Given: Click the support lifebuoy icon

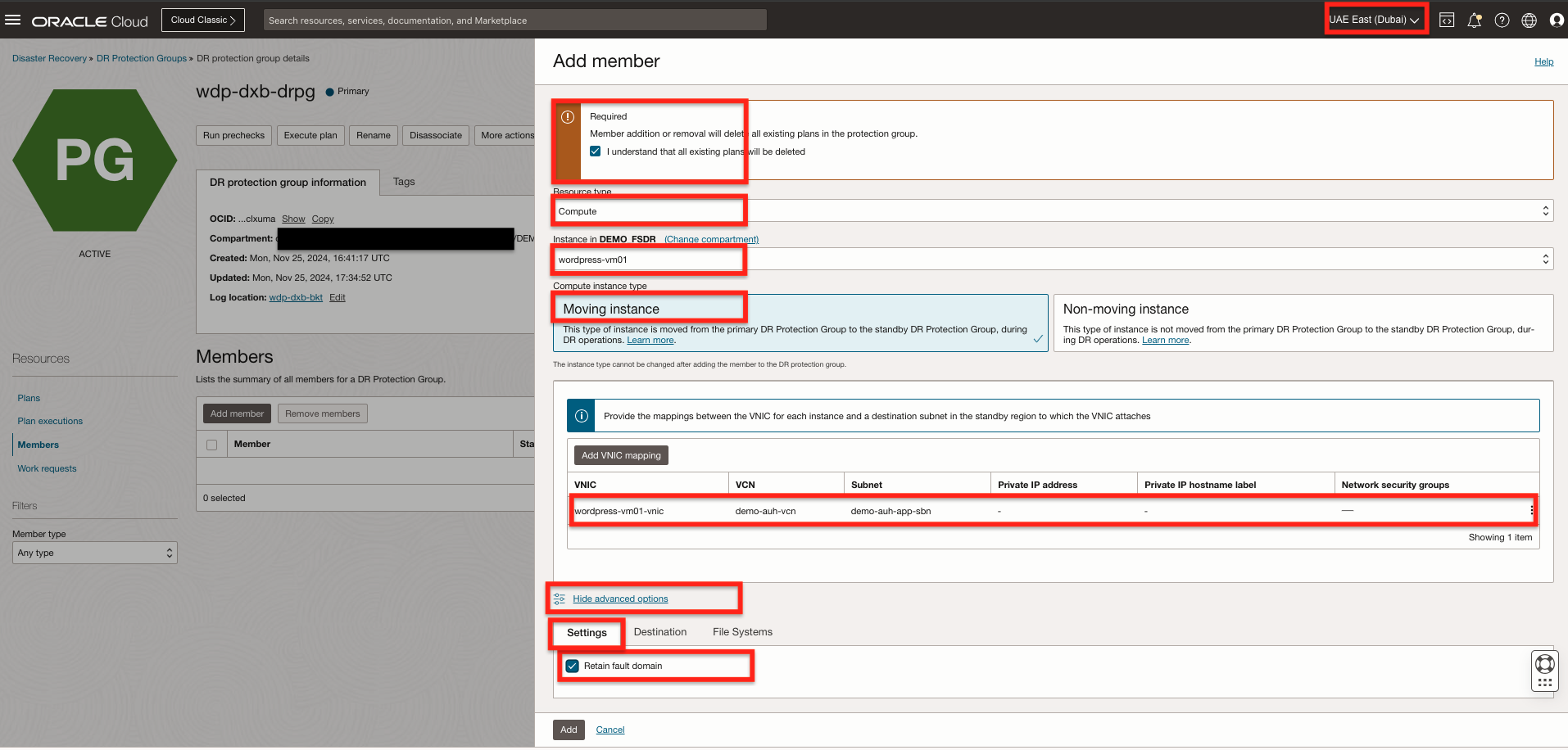Looking at the screenshot, I should pos(1545,663).
